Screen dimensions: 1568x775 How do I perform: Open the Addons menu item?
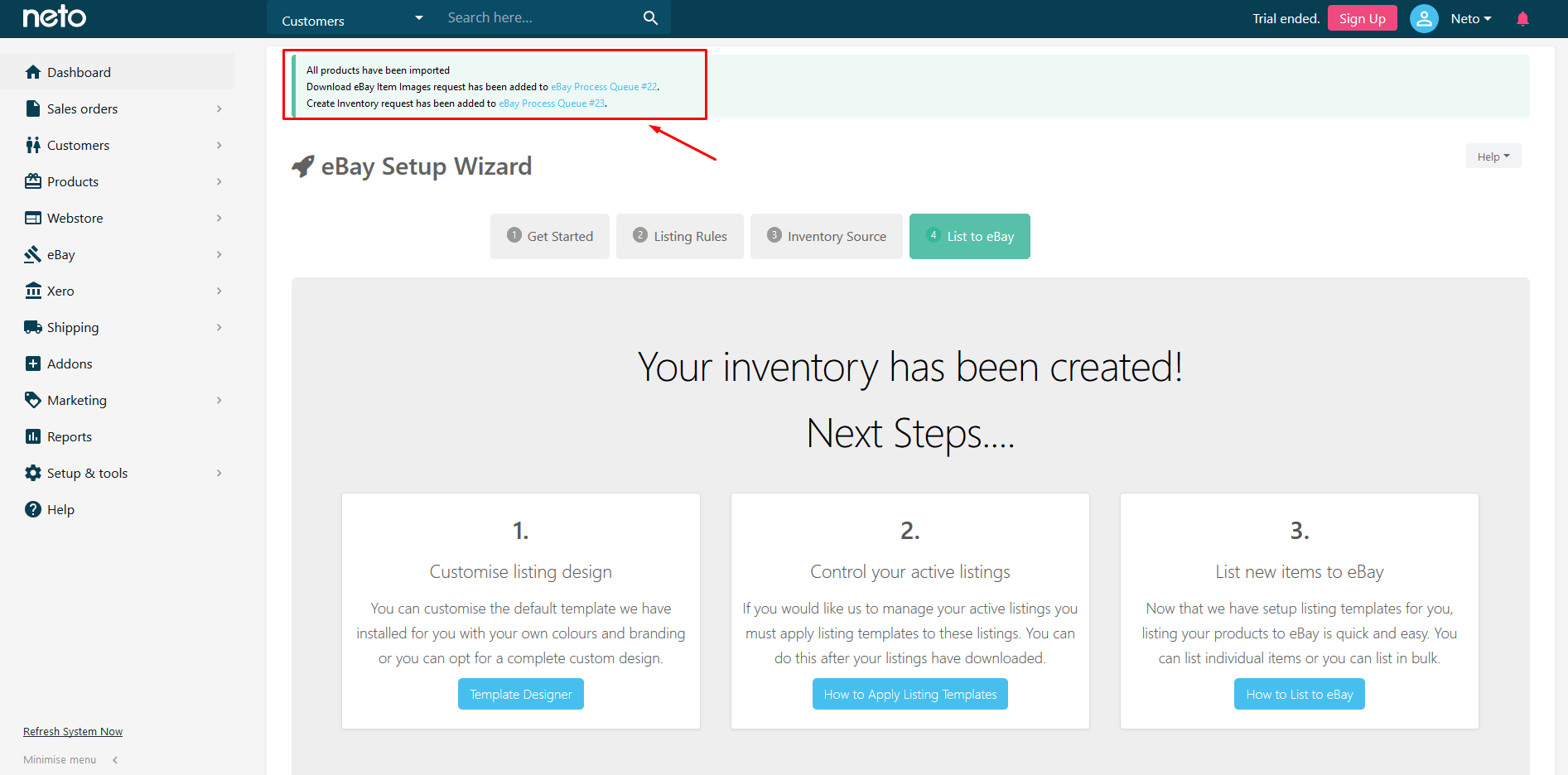pyautogui.click(x=117, y=363)
